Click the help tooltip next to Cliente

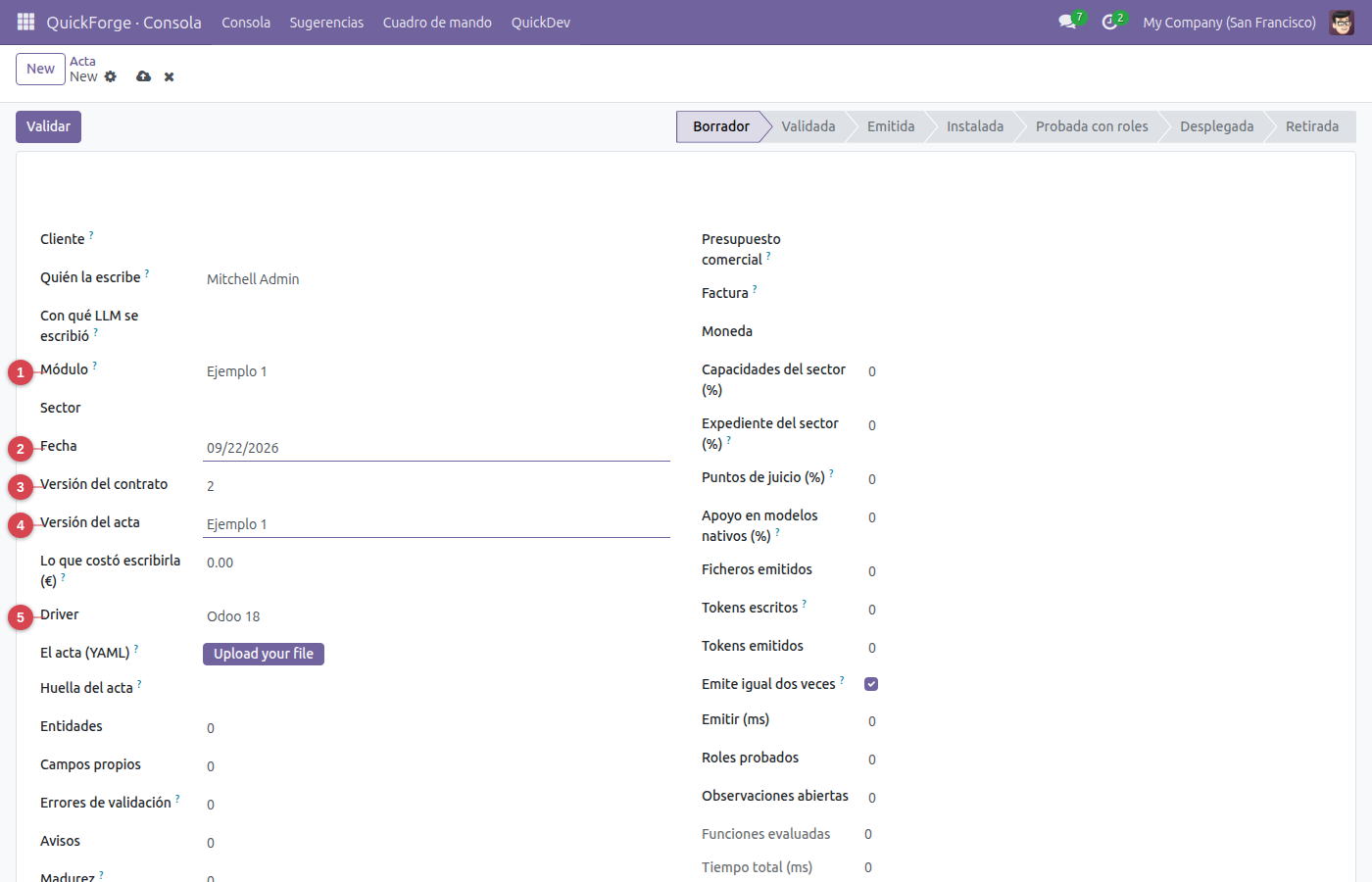[91, 235]
